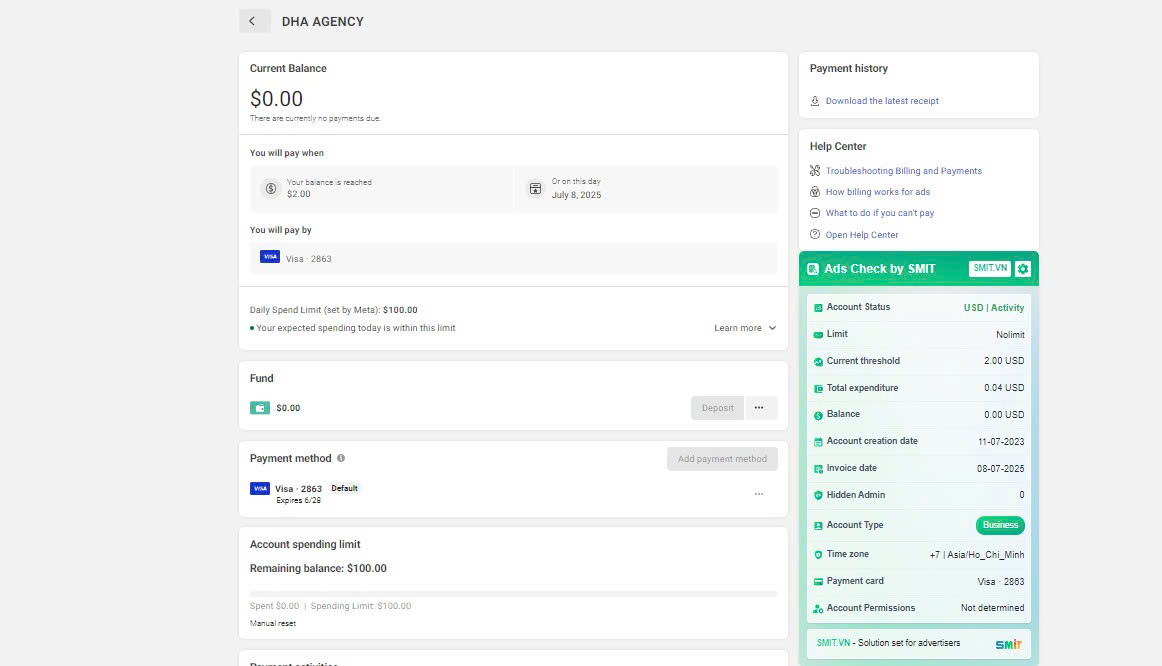Click the Account Status row icon
Image resolution: width=1162 pixels, height=666 pixels.
pyautogui.click(x=818, y=307)
